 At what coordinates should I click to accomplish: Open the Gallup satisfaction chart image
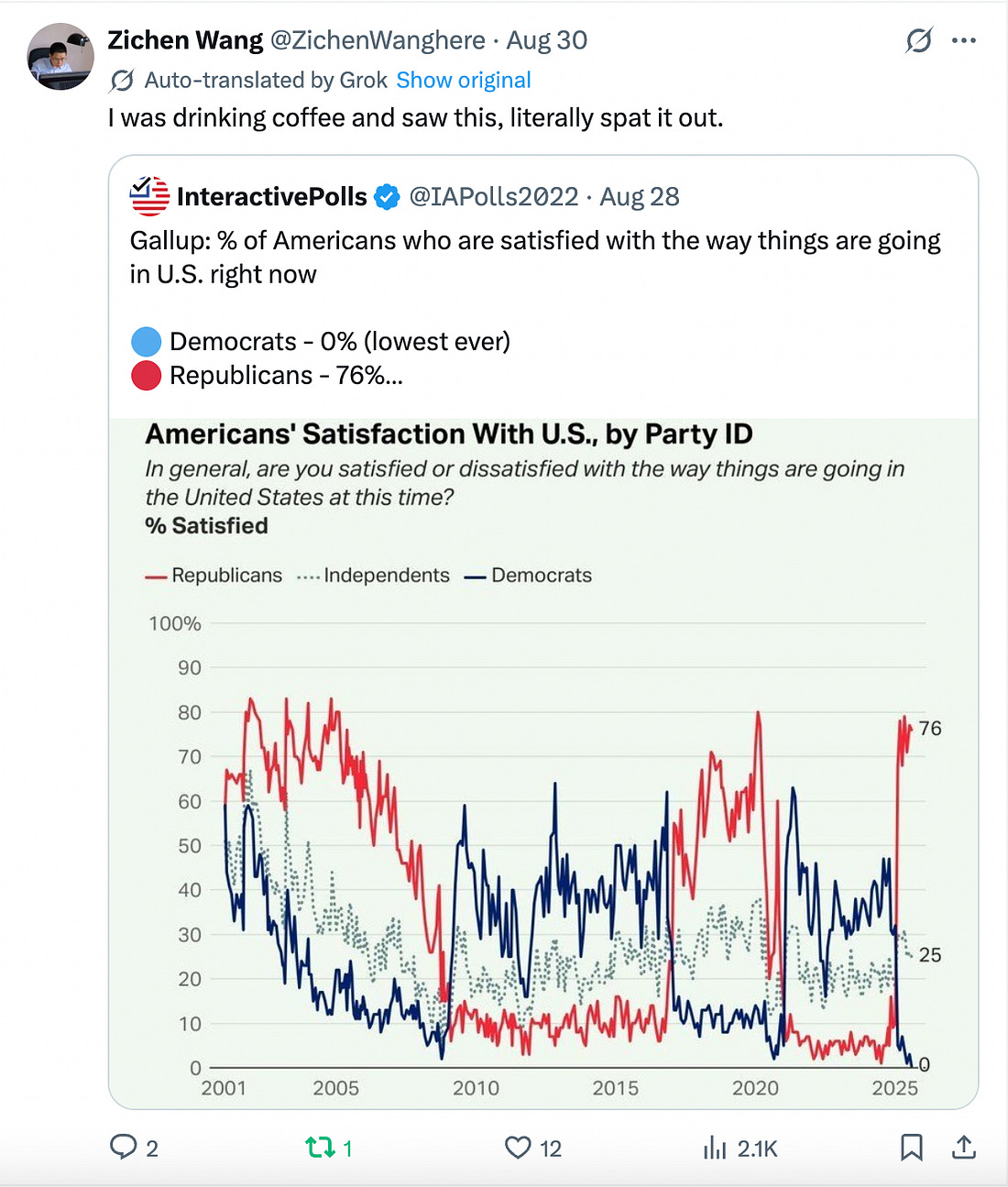pos(543,761)
